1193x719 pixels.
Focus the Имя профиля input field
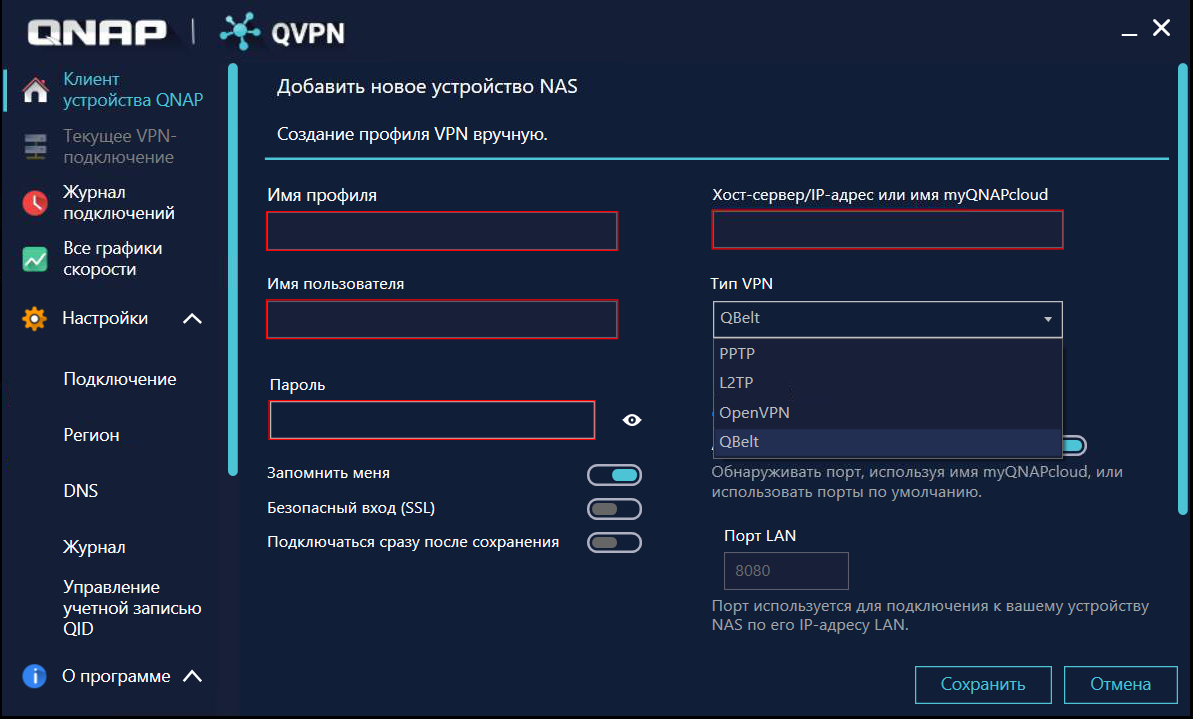tap(442, 231)
